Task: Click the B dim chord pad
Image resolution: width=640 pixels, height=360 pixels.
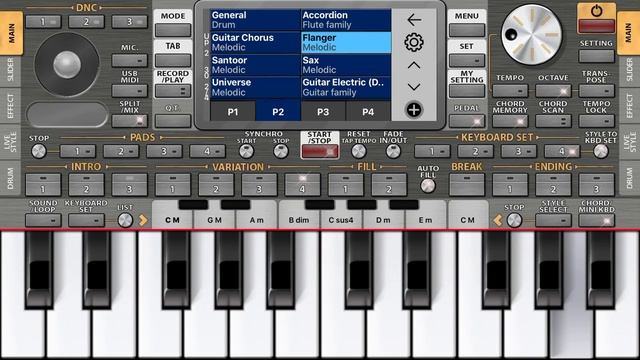Action: tap(299, 220)
